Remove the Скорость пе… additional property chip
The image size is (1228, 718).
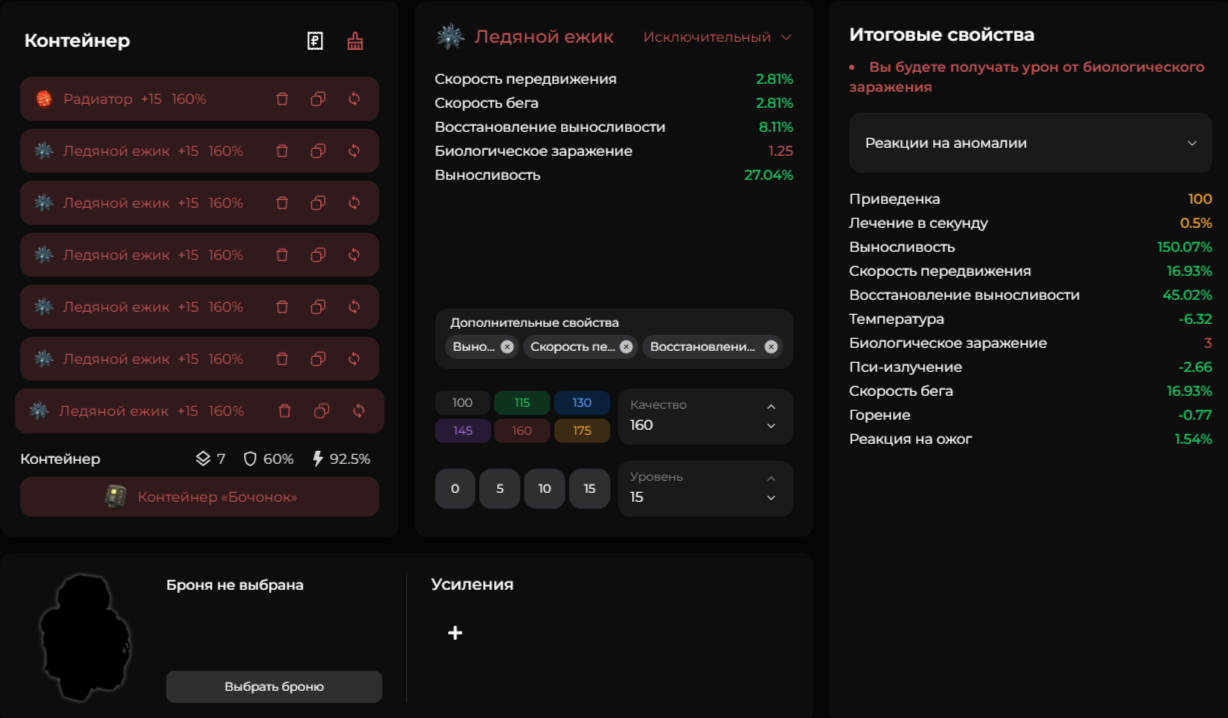pyautogui.click(x=626, y=347)
